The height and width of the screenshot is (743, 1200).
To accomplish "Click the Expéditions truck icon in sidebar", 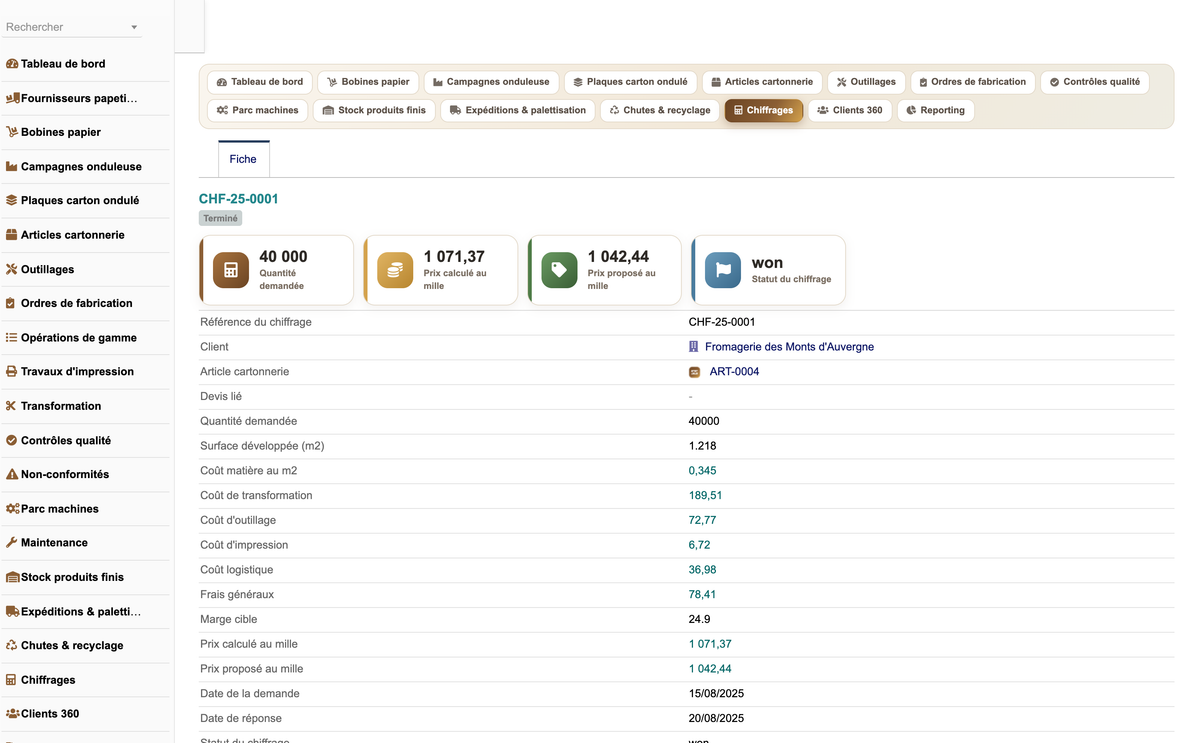I will tap(12, 611).
